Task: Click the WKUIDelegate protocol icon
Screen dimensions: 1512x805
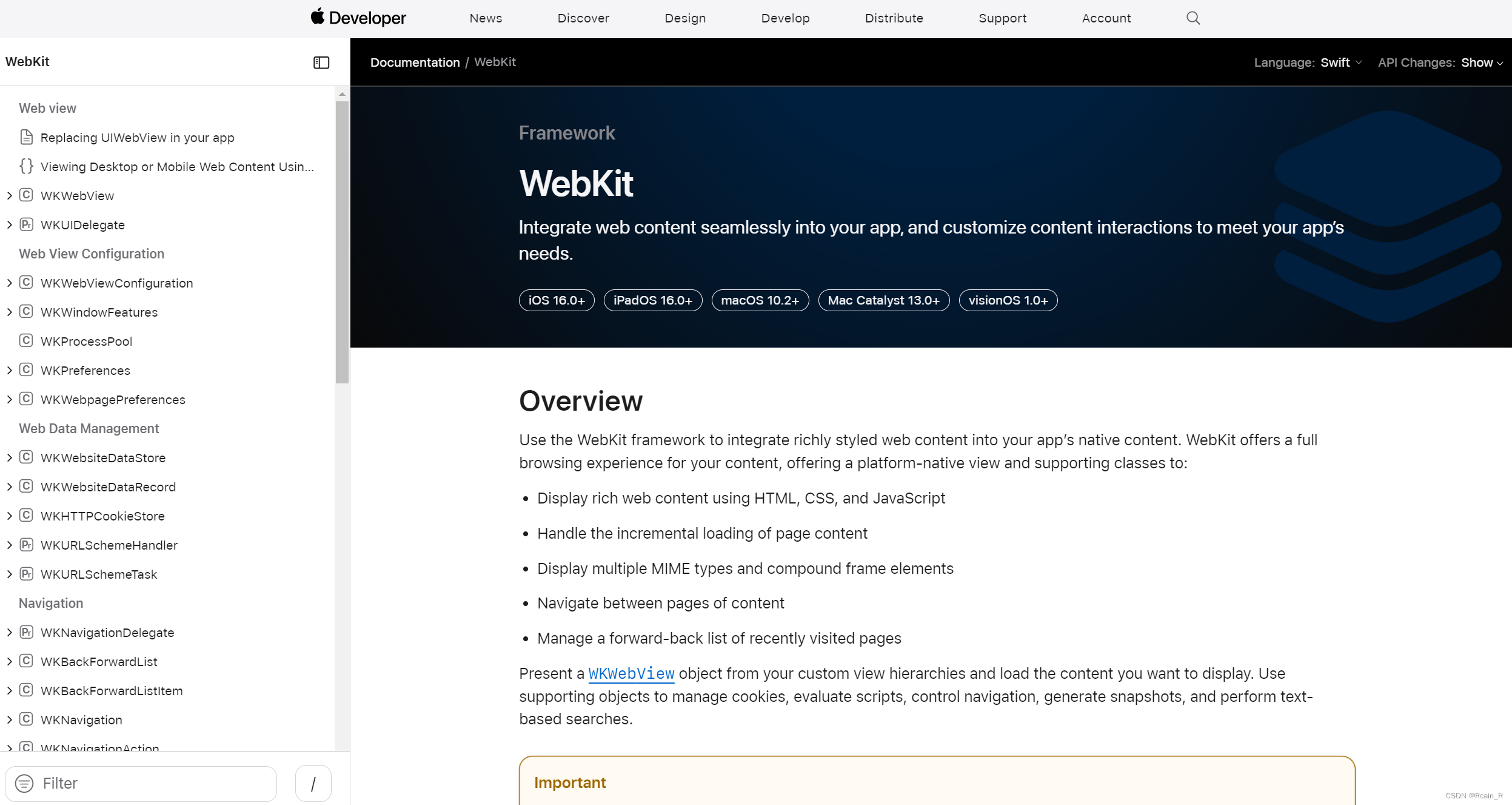Action: (x=28, y=224)
